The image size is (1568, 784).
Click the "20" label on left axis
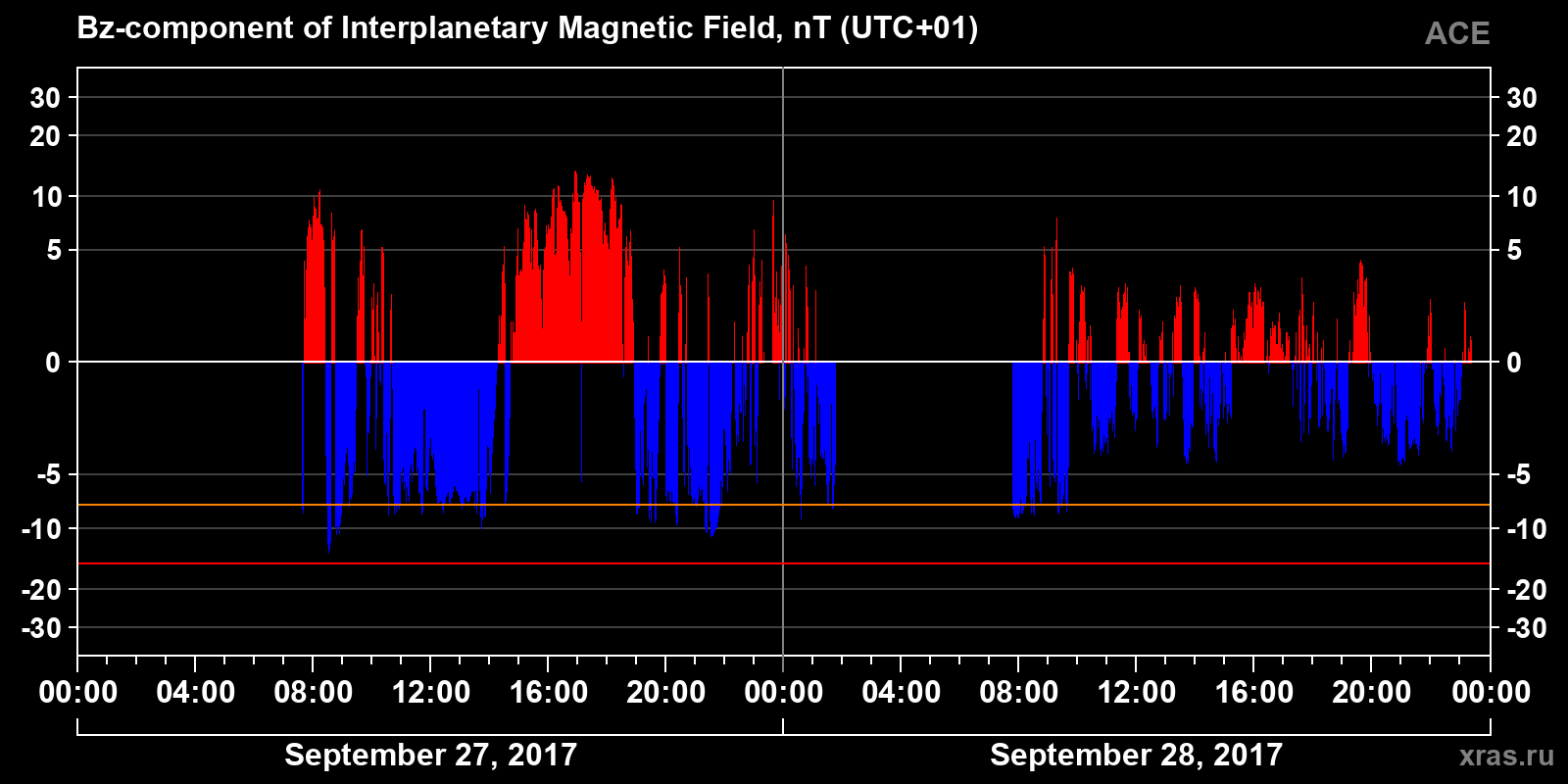click(45, 136)
